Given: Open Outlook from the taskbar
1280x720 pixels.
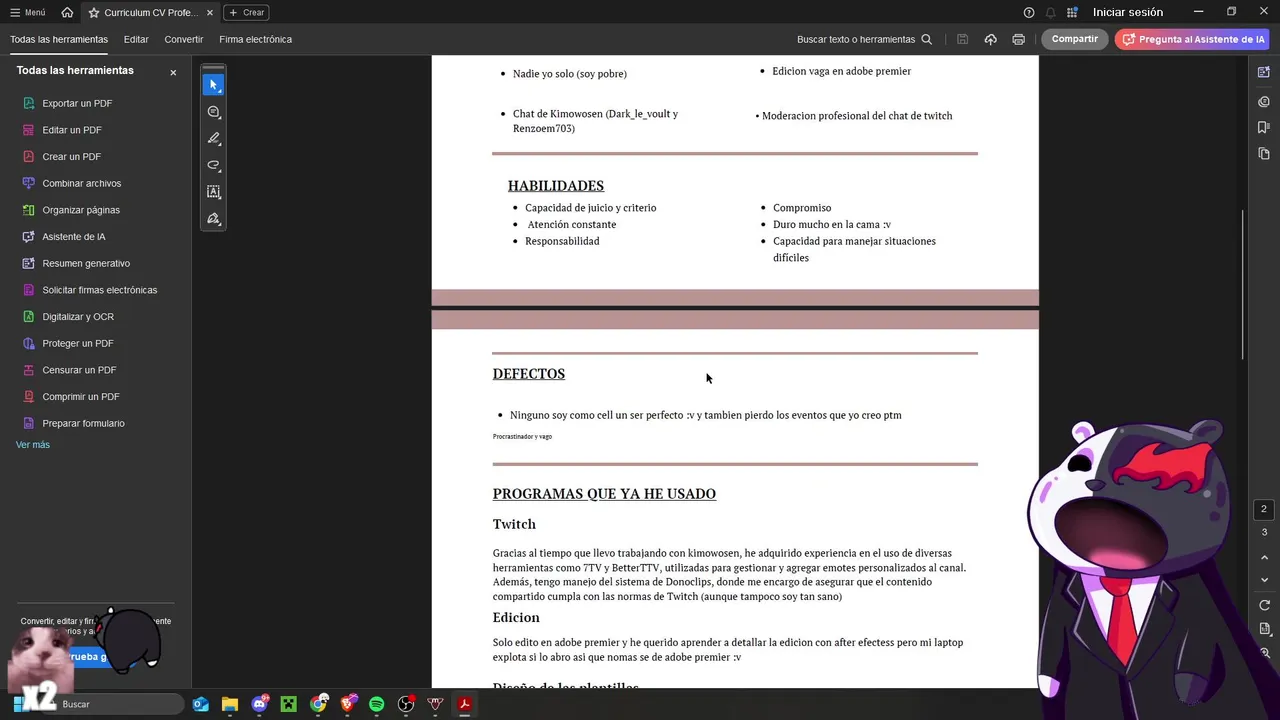Looking at the screenshot, I should [200, 704].
